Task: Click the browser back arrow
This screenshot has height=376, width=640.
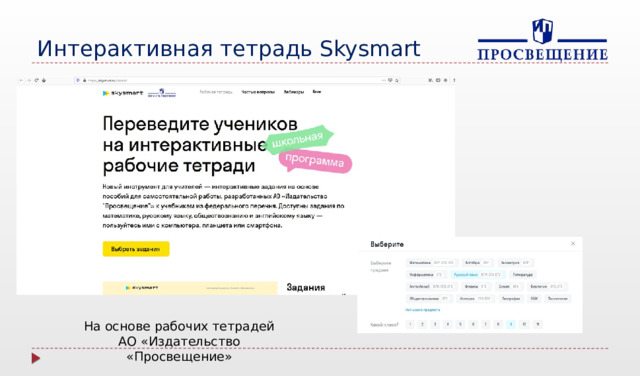Action: point(22,80)
